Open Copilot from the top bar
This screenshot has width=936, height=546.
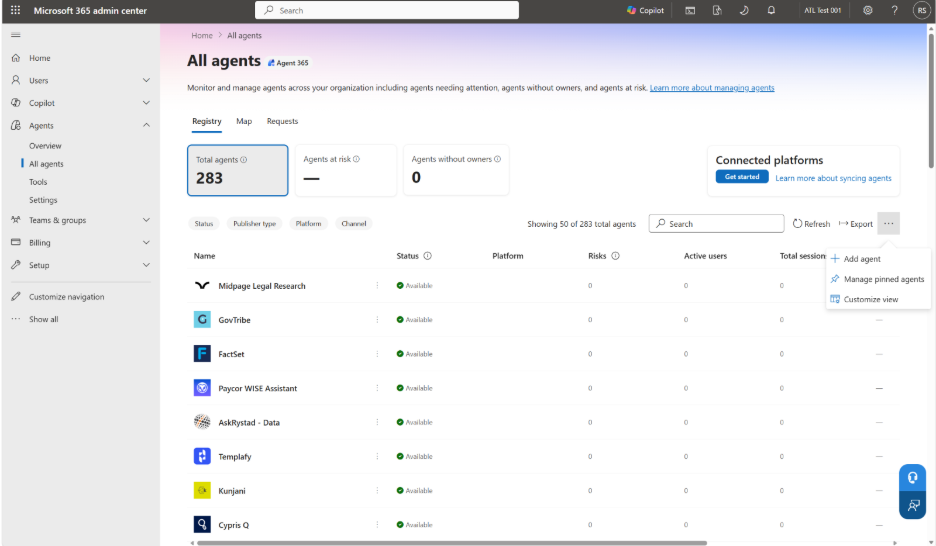tap(645, 10)
